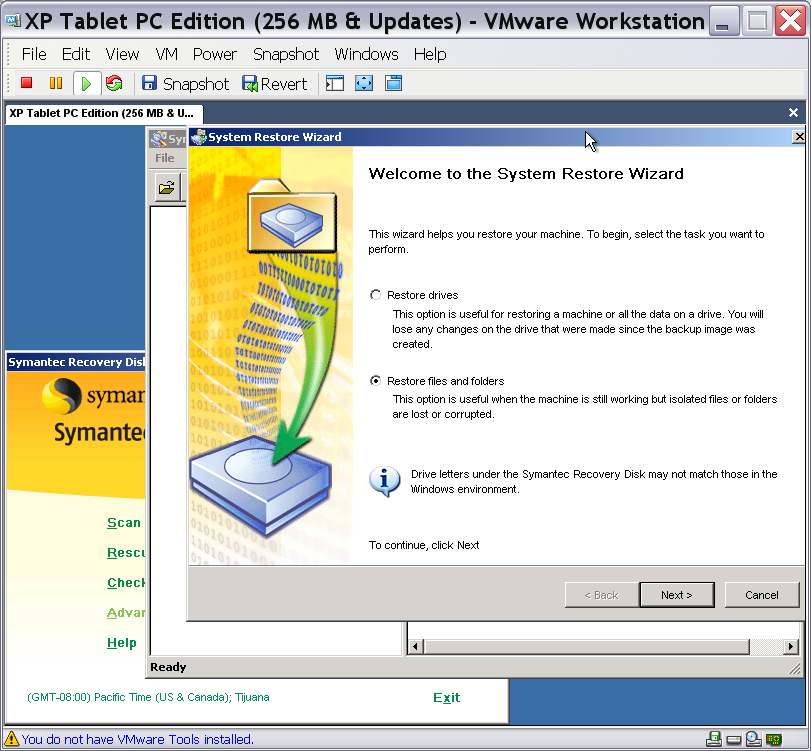Click the red Power Off toolbar icon

[27, 84]
